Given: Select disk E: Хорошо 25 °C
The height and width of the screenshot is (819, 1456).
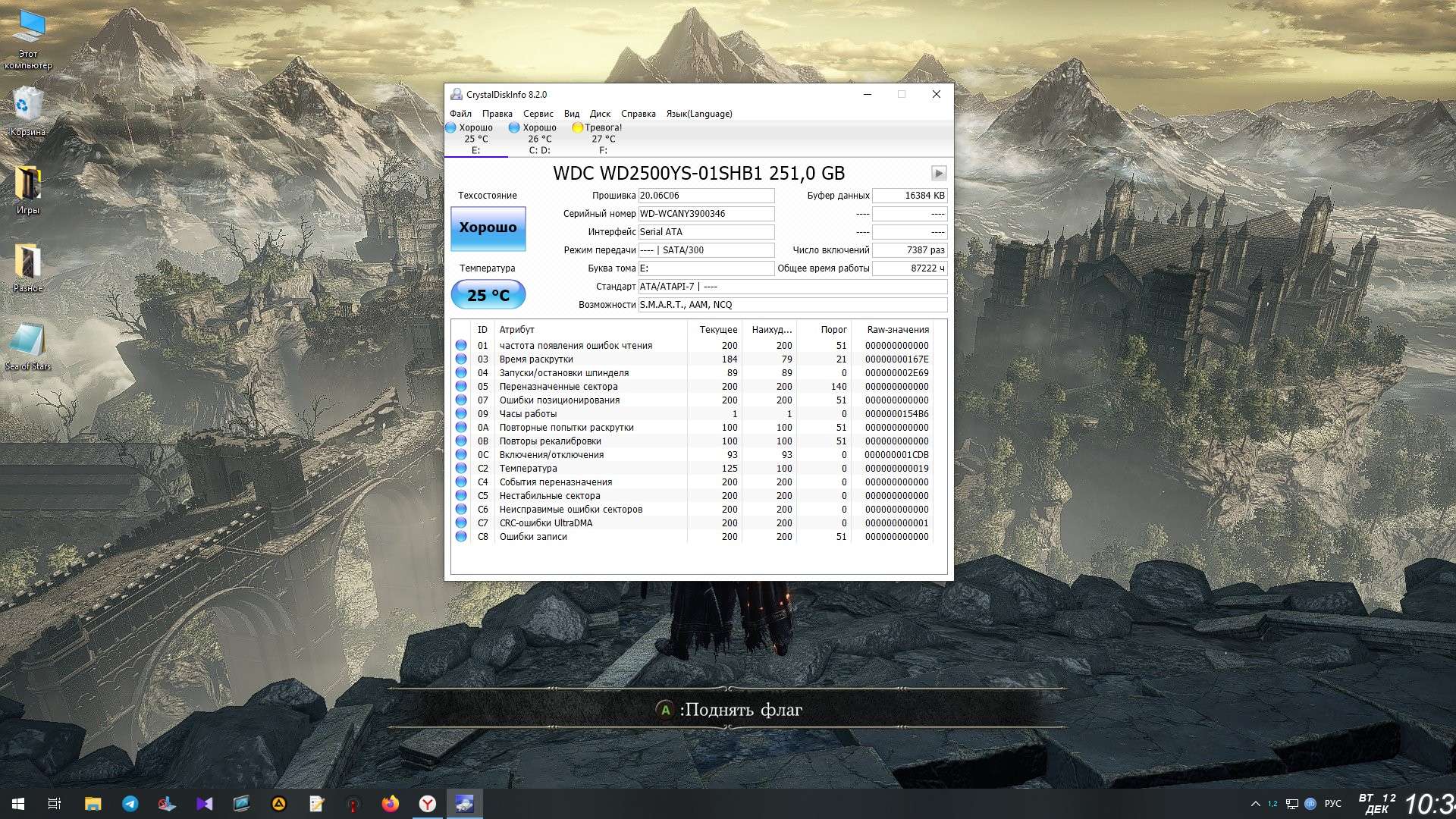Looking at the screenshot, I should click(x=475, y=139).
